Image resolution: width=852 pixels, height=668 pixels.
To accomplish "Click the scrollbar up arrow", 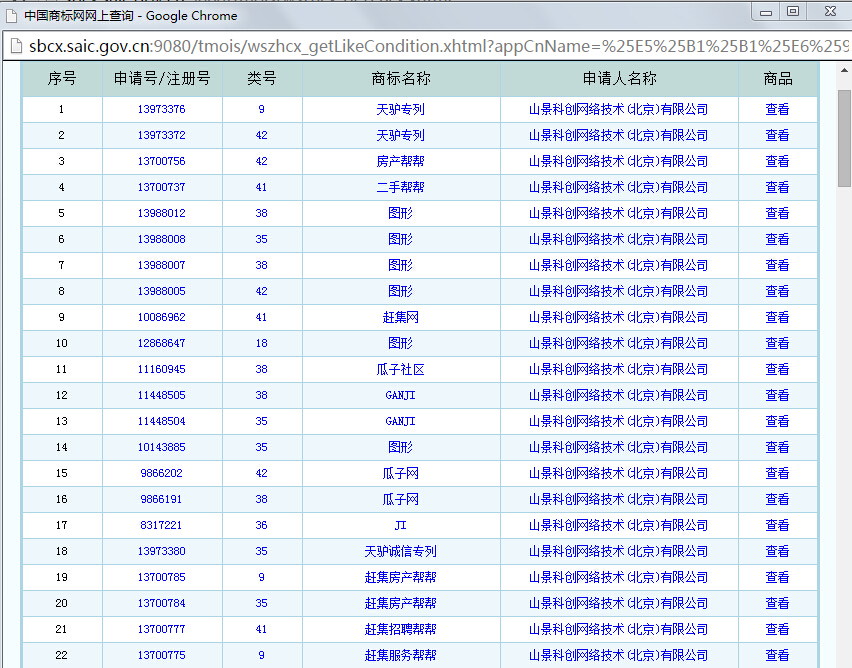I will point(844,71).
